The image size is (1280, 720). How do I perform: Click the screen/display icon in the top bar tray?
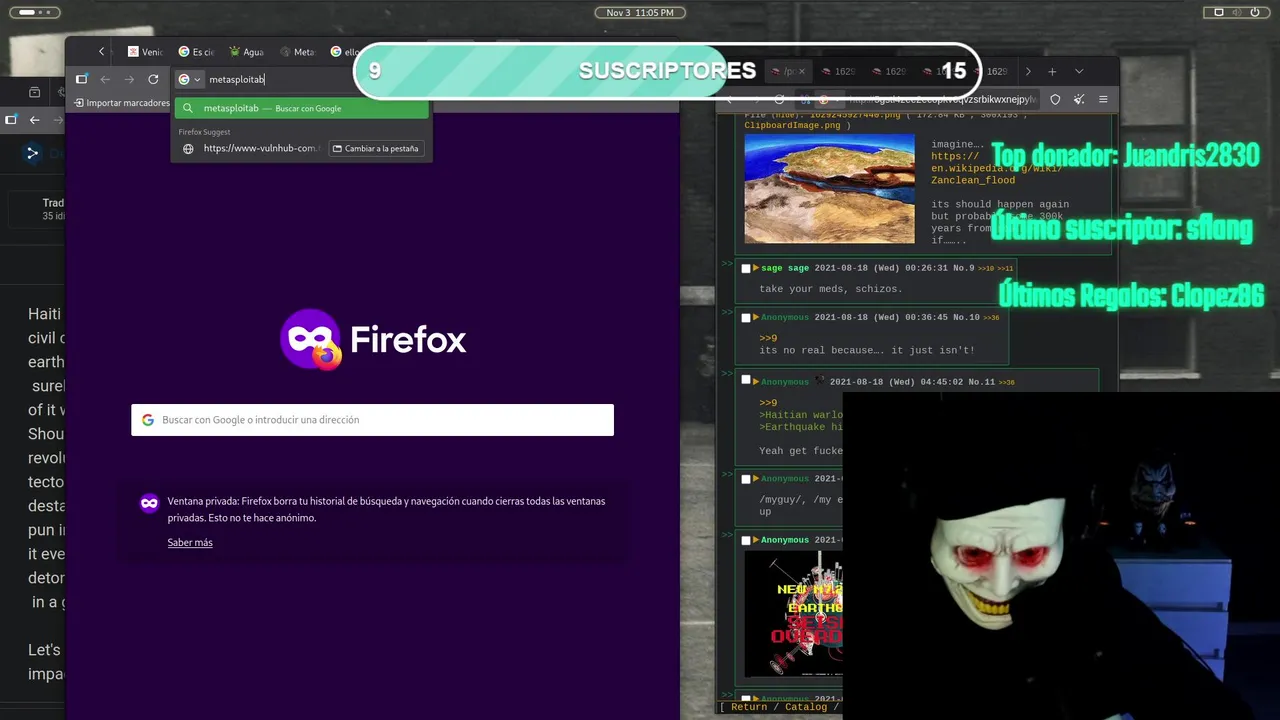tap(1218, 12)
